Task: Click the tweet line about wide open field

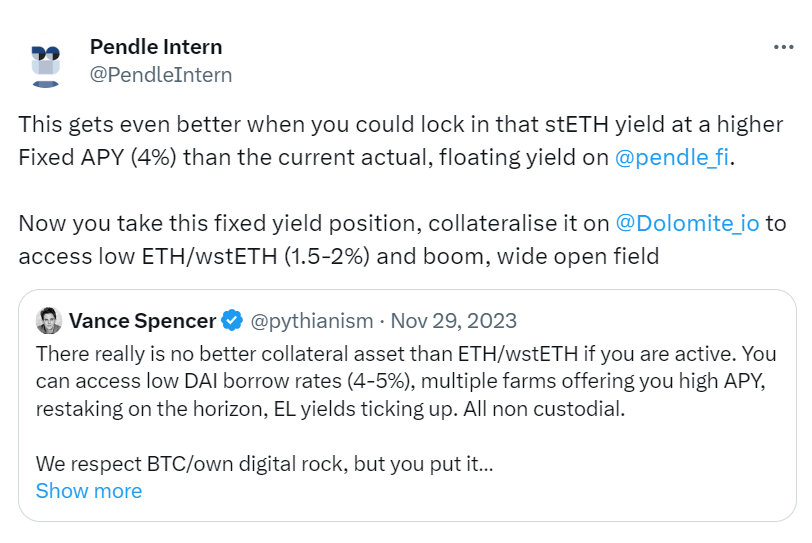Action: click(x=339, y=256)
